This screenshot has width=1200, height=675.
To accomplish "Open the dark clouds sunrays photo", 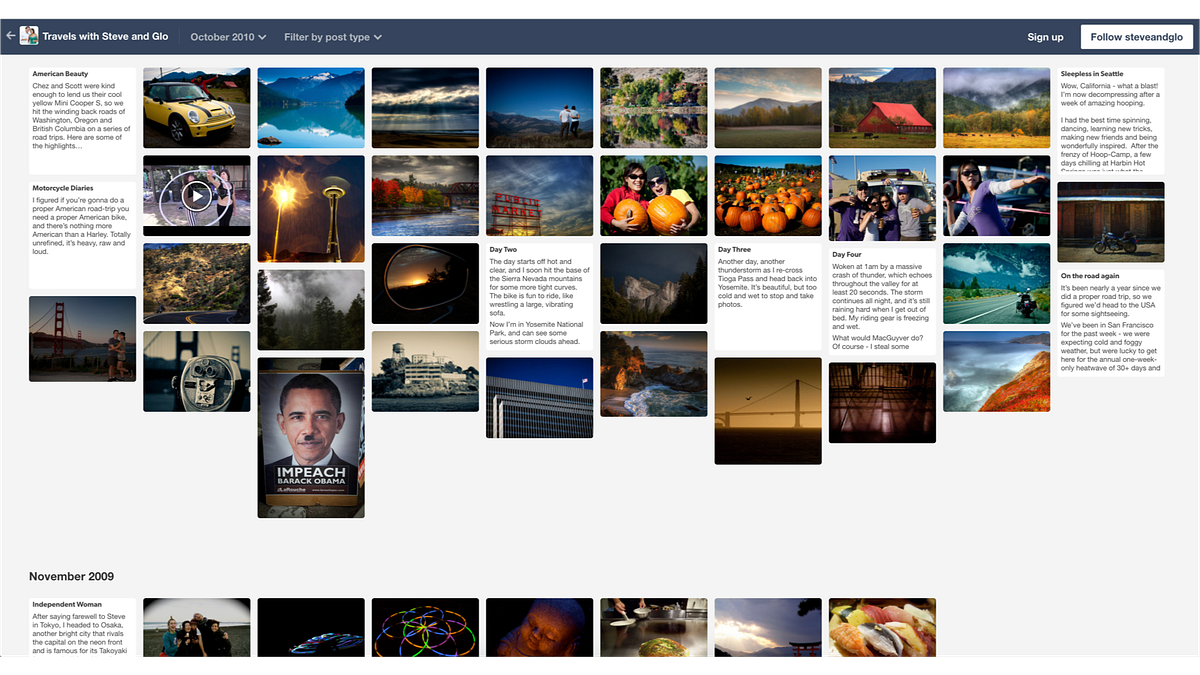I will 425,108.
